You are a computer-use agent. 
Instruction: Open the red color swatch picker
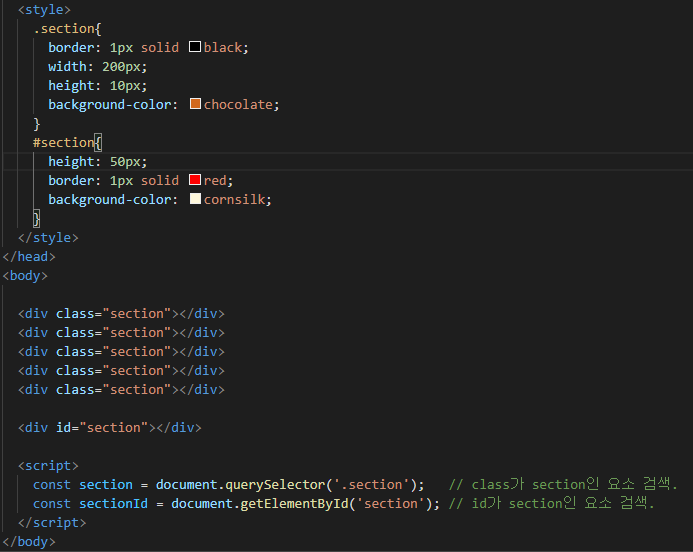click(x=195, y=180)
